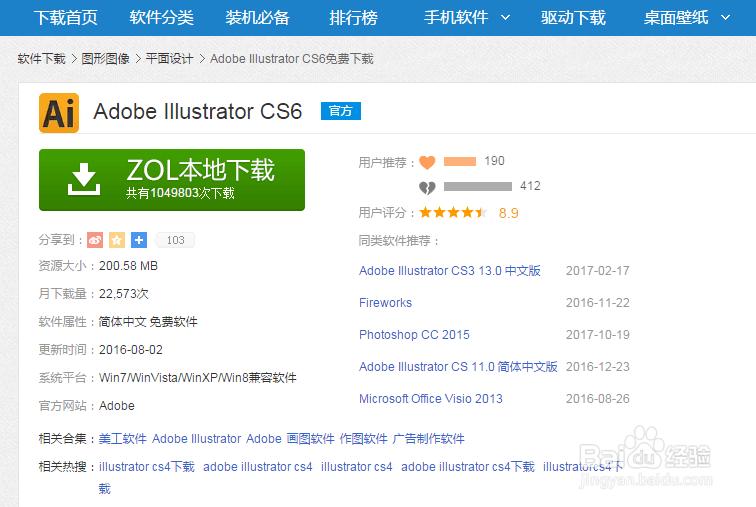Open the 美工软件 related collection link
This screenshot has height=507, width=756.
click(x=122, y=439)
